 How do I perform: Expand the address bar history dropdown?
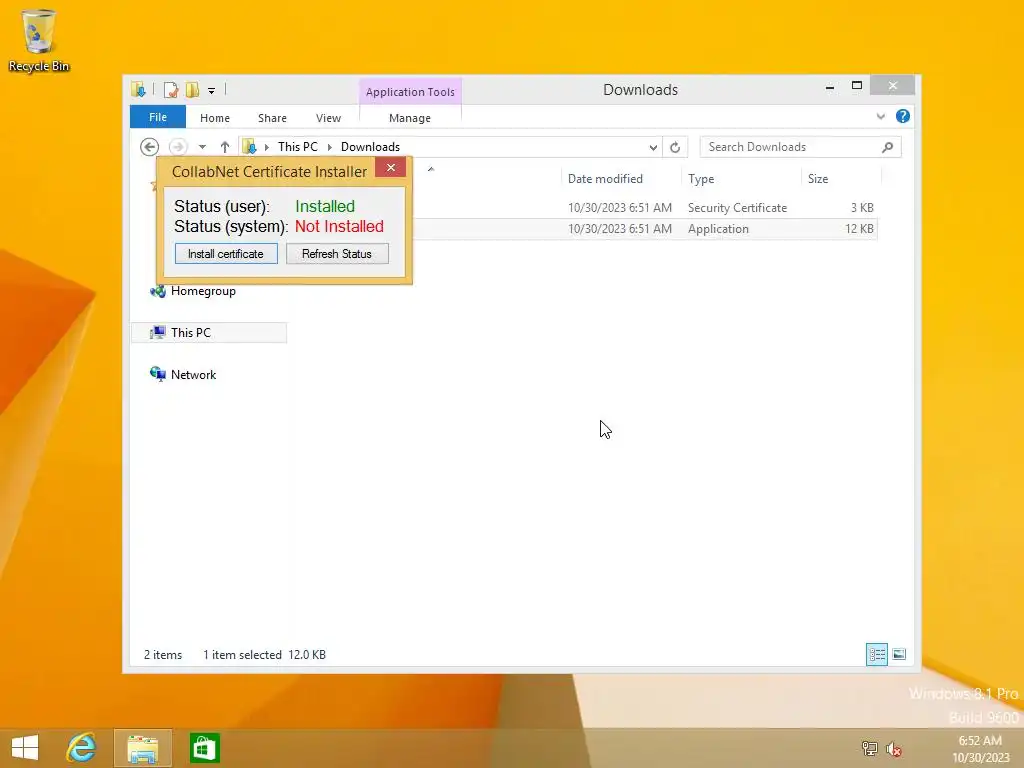pyautogui.click(x=653, y=148)
